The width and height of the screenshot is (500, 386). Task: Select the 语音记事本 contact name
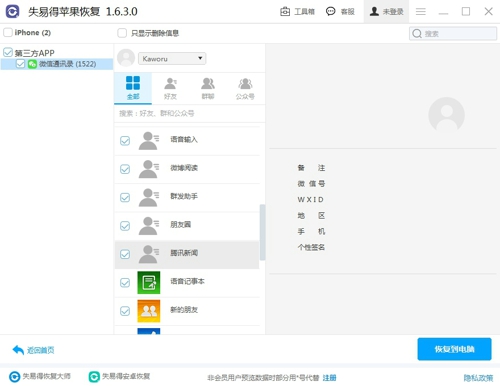tap(187, 281)
